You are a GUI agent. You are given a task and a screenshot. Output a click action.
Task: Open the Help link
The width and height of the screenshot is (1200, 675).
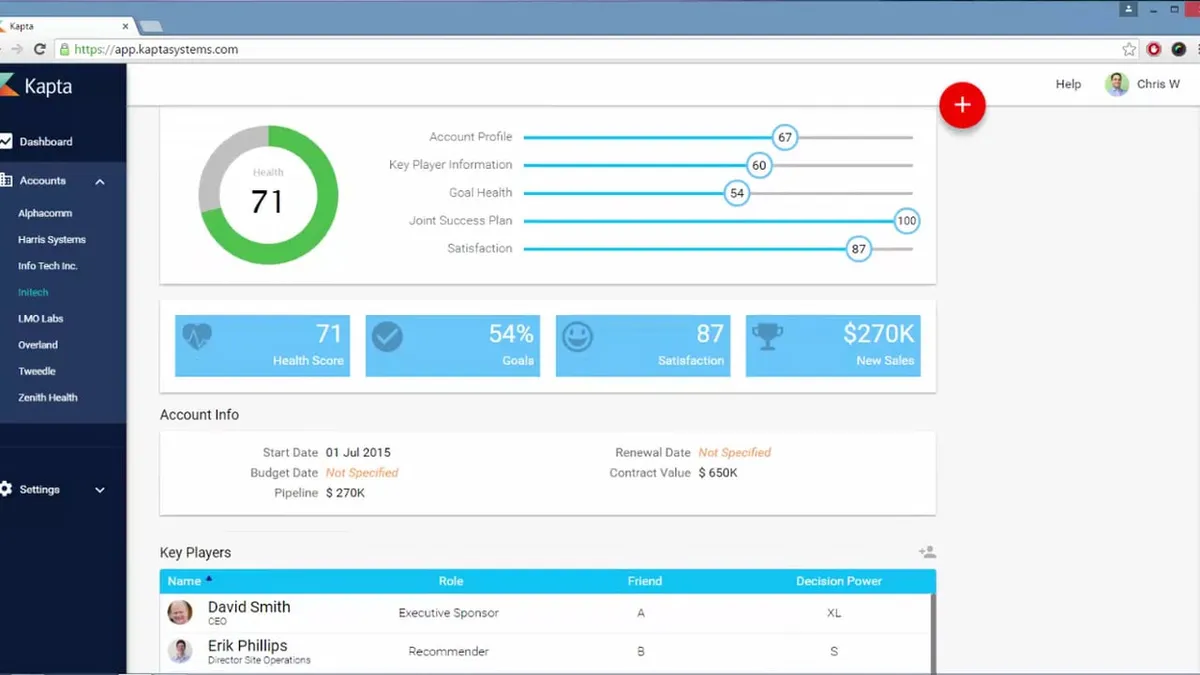point(1068,84)
